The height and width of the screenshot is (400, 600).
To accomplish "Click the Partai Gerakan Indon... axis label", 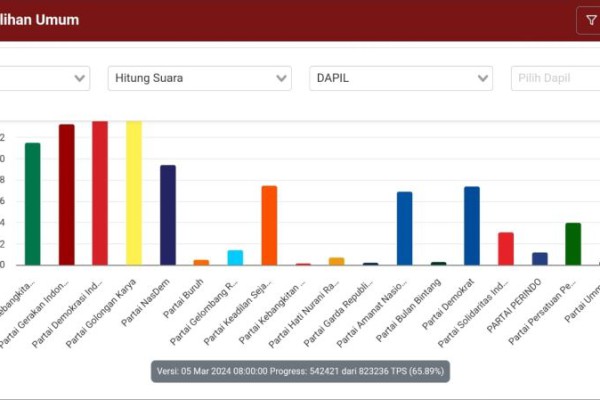I will [x=33, y=314].
